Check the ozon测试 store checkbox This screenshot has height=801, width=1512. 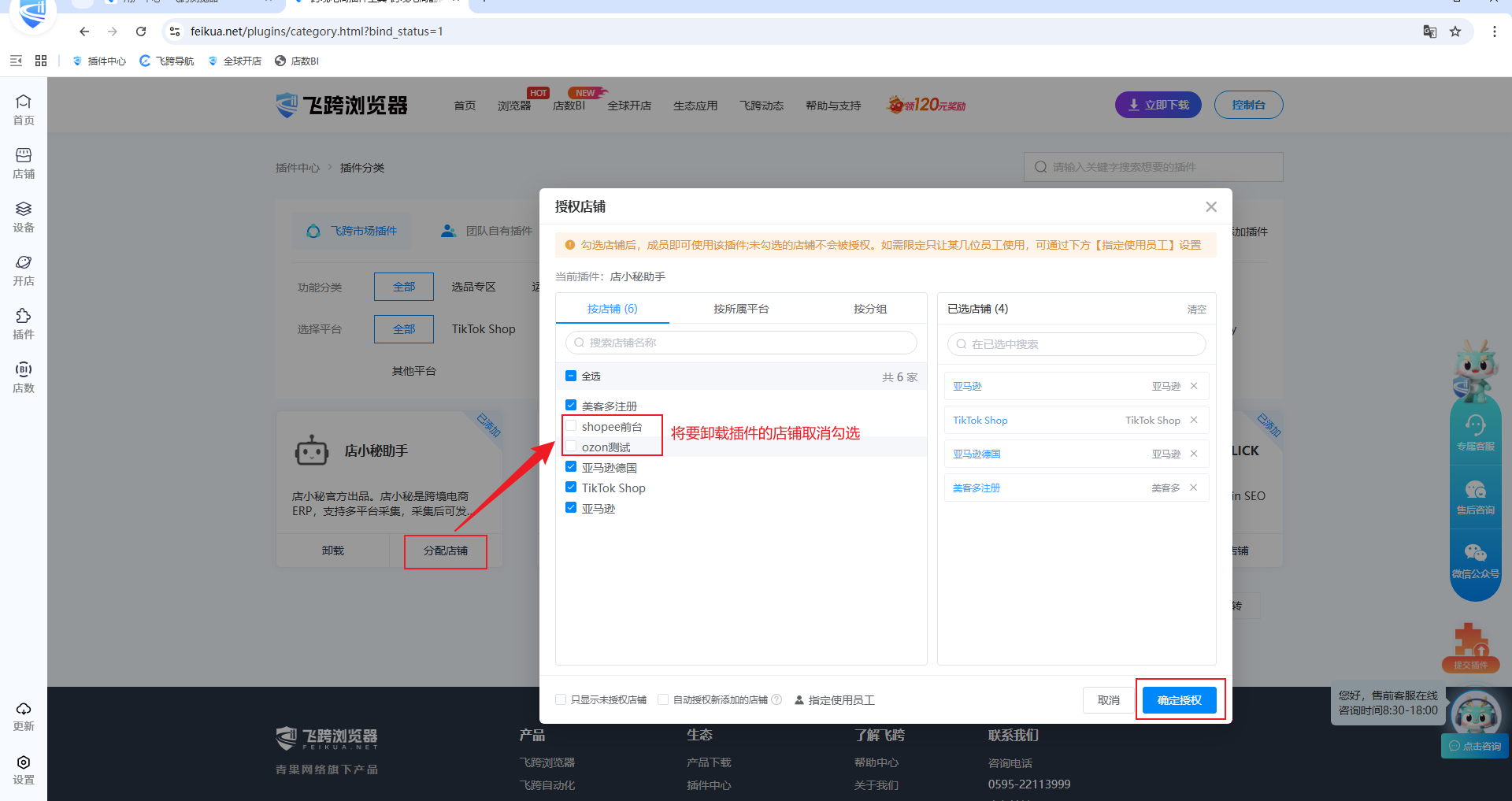pyautogui.click(x=571, y=447)
